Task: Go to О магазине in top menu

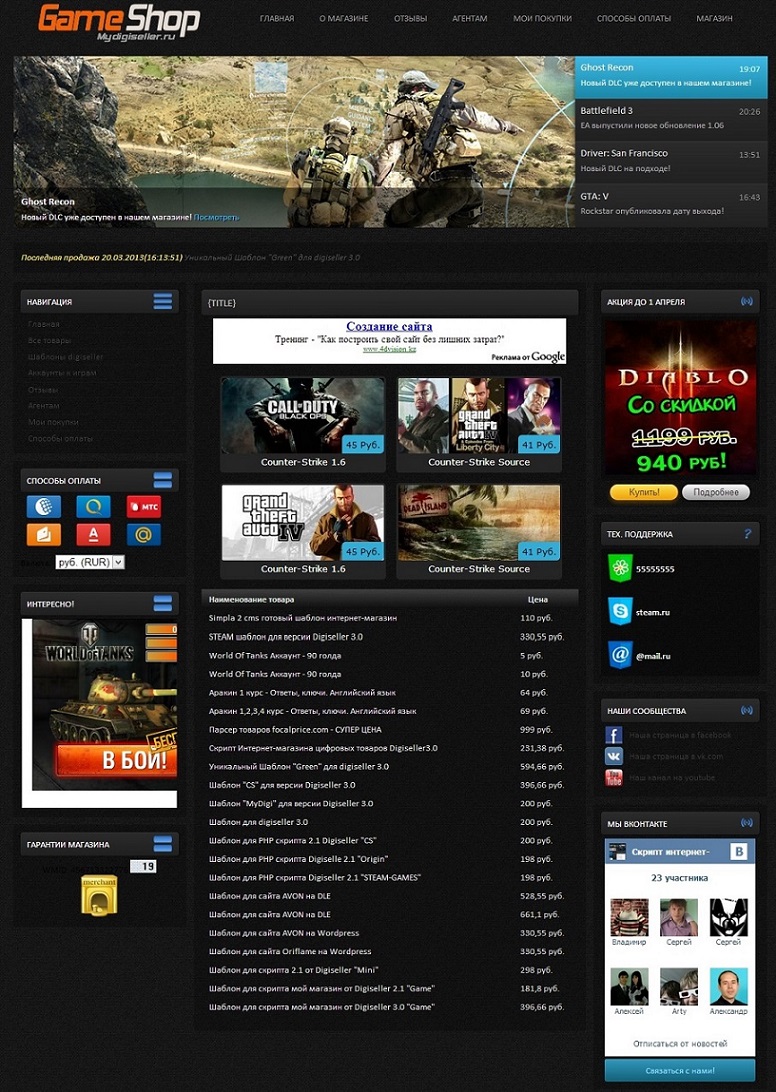Action: 343,18
